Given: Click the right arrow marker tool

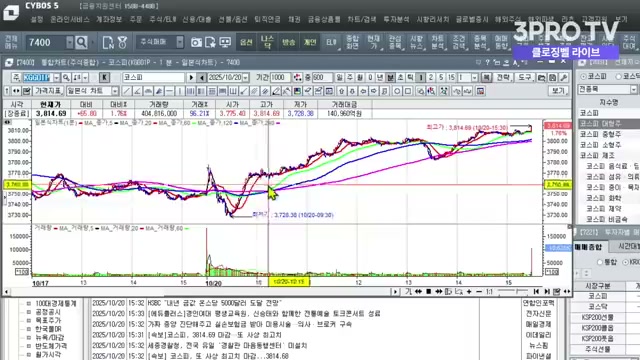Looking at the screenshot, I should [x=373, y=91].
